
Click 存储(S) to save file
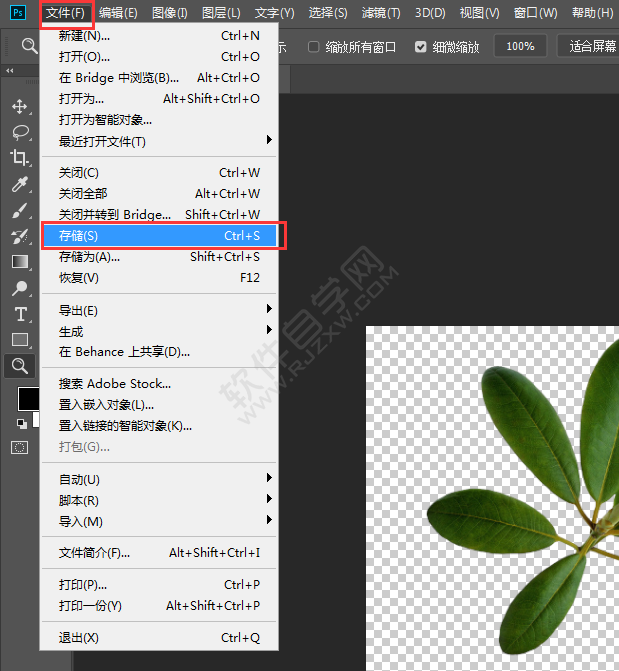159,235
